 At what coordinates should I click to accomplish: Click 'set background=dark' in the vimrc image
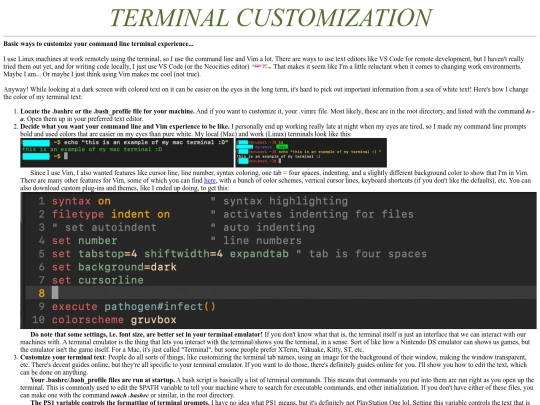(x=114, y=267)
